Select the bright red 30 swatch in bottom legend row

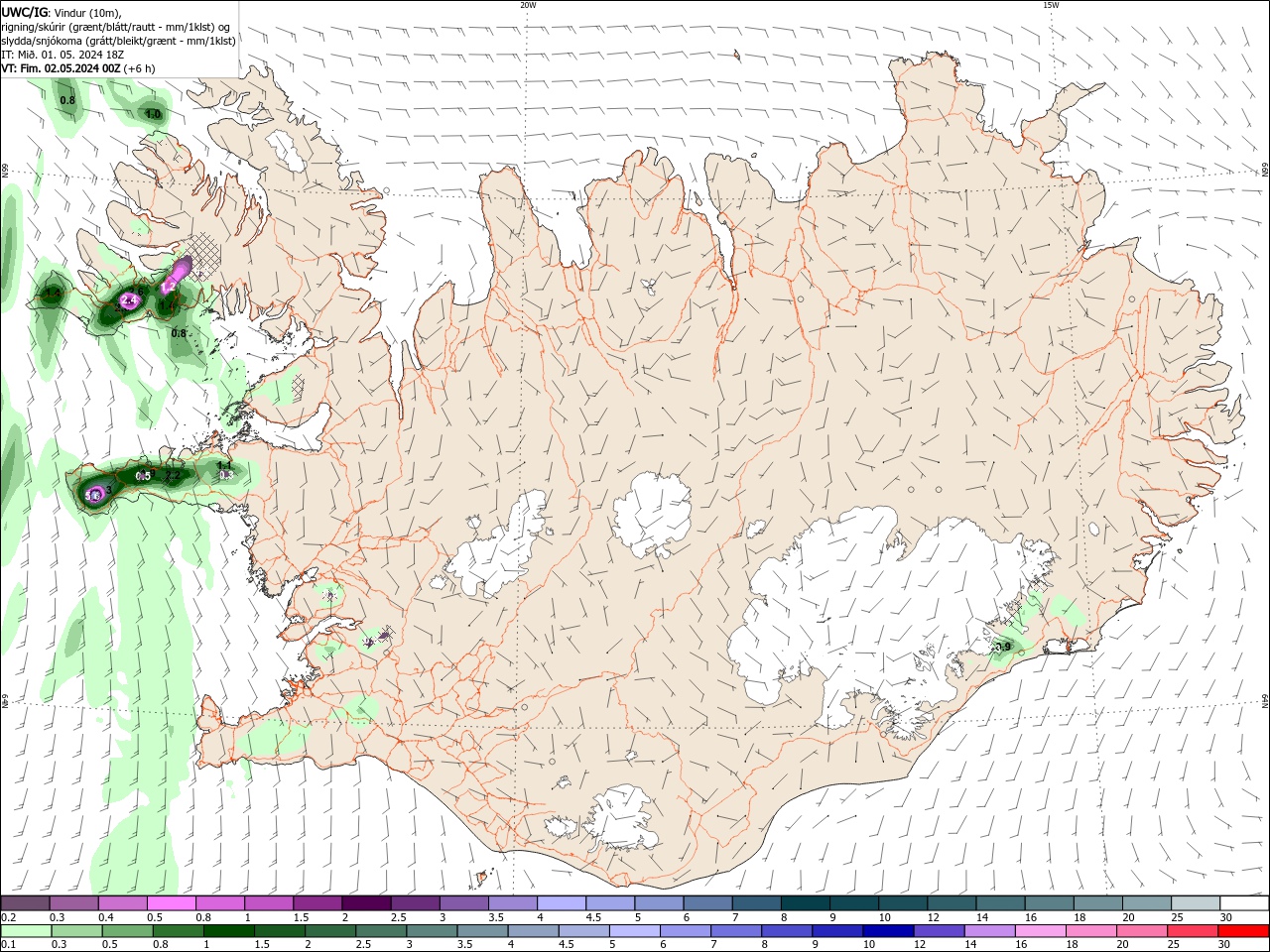[1243, 931]
